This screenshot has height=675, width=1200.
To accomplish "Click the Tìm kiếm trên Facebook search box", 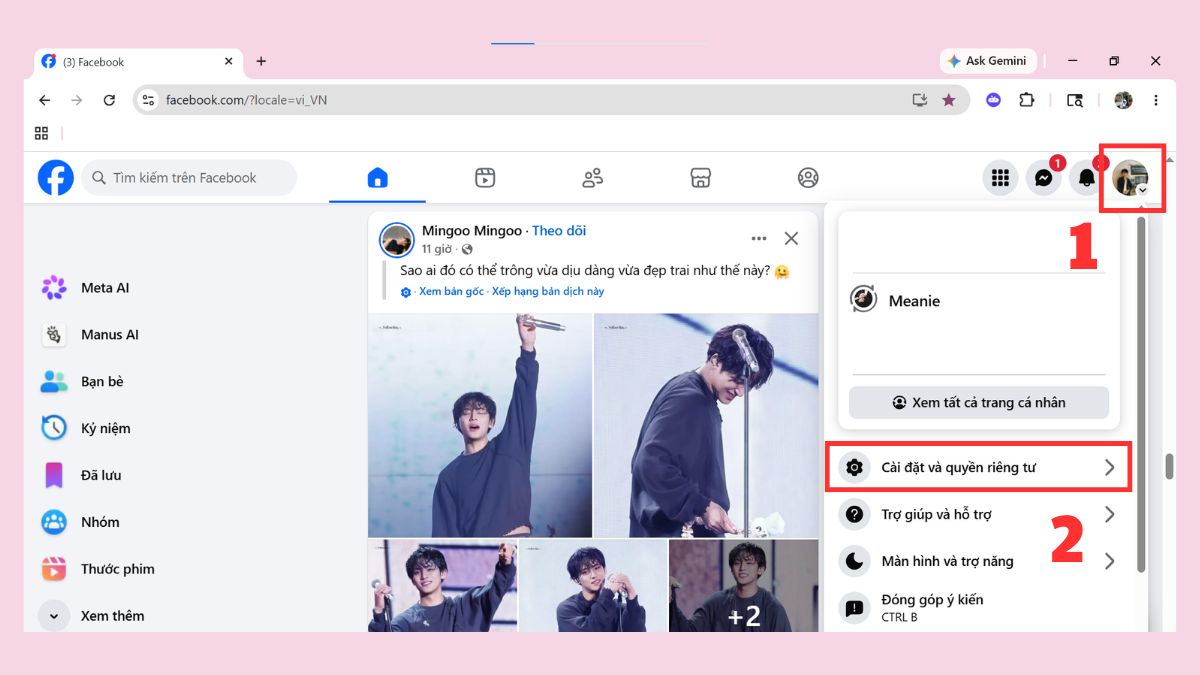I will coord(189,178).
